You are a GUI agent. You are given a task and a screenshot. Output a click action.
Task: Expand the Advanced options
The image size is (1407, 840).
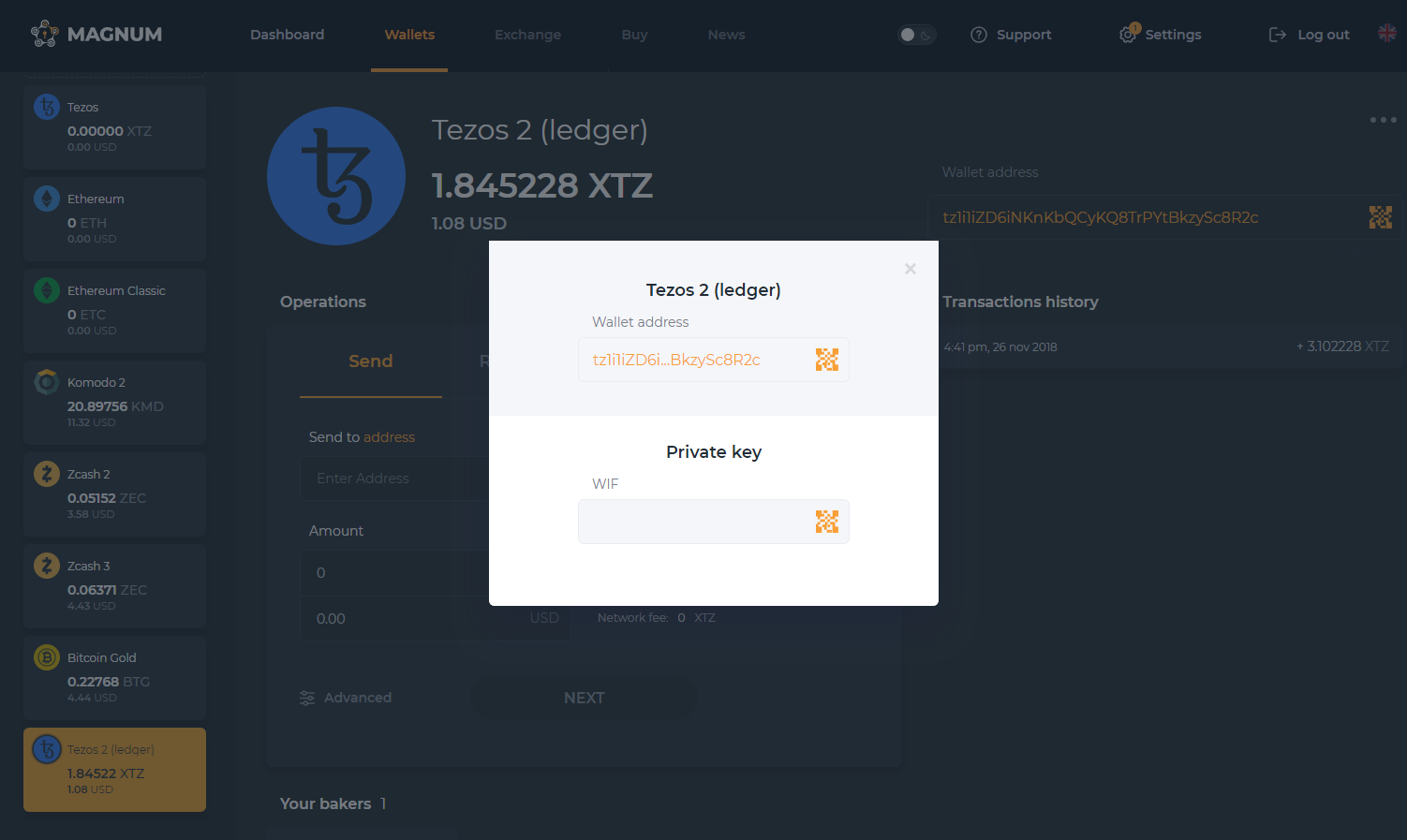coord(346,698)
